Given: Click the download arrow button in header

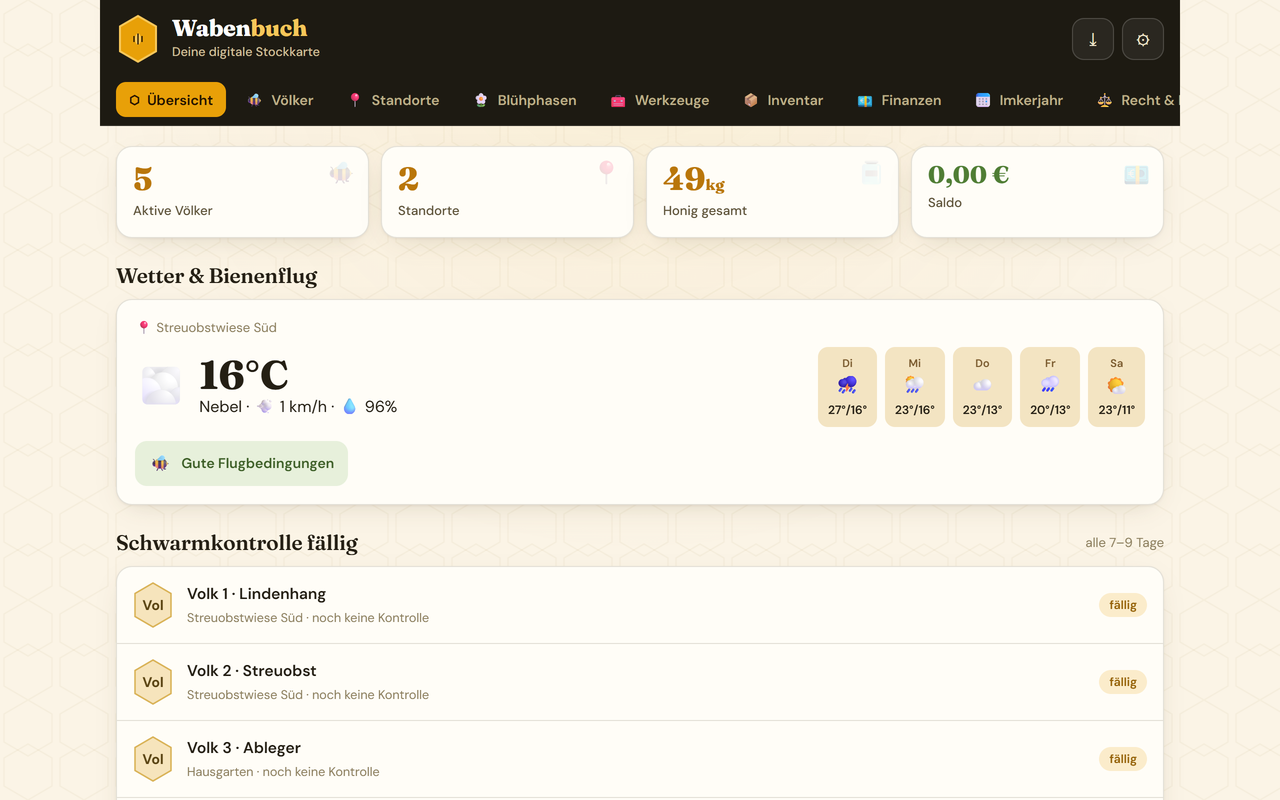Looking at the screenshot, I should click(1093, 39).
